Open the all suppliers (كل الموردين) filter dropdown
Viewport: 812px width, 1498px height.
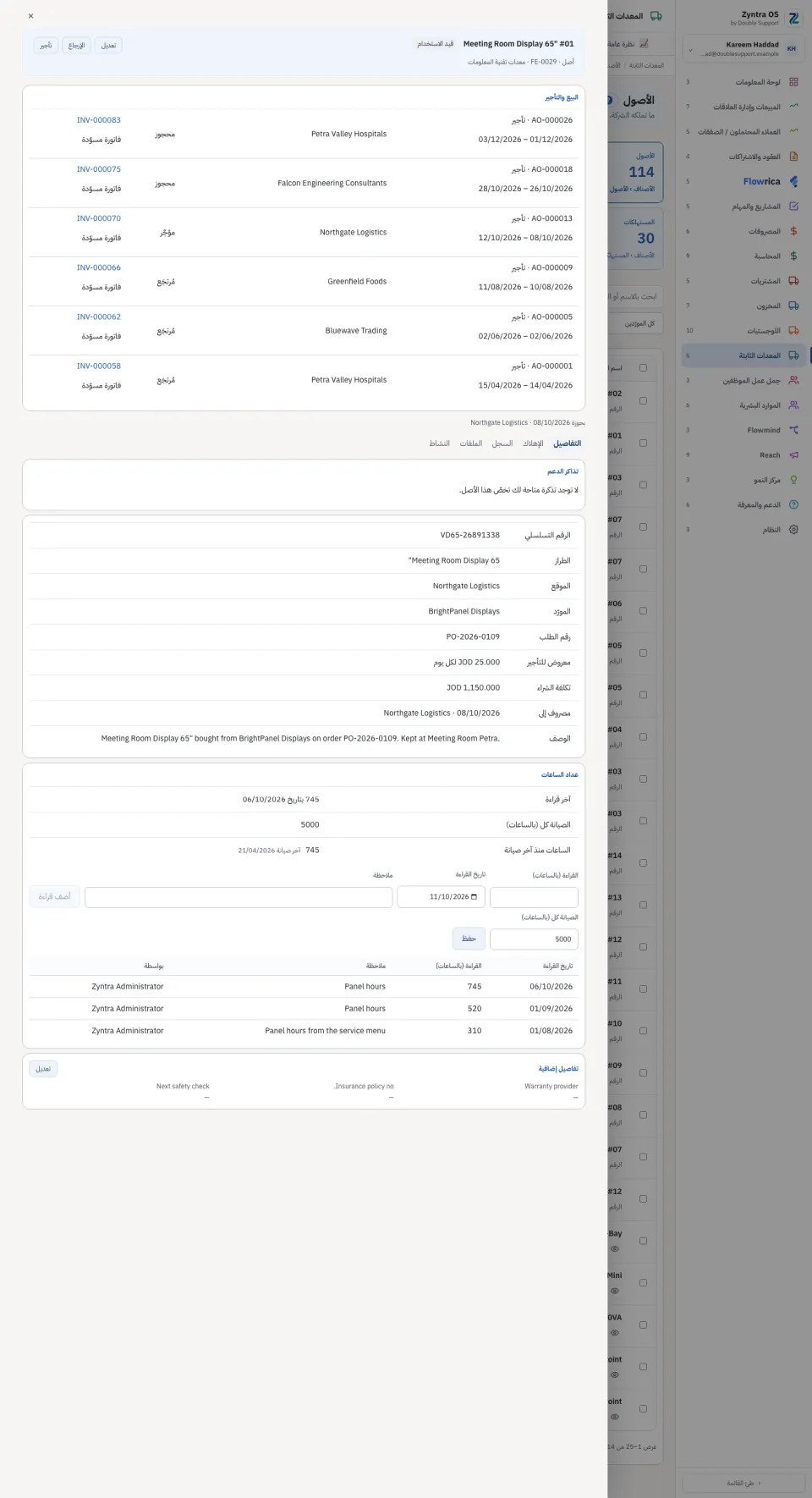636,323
